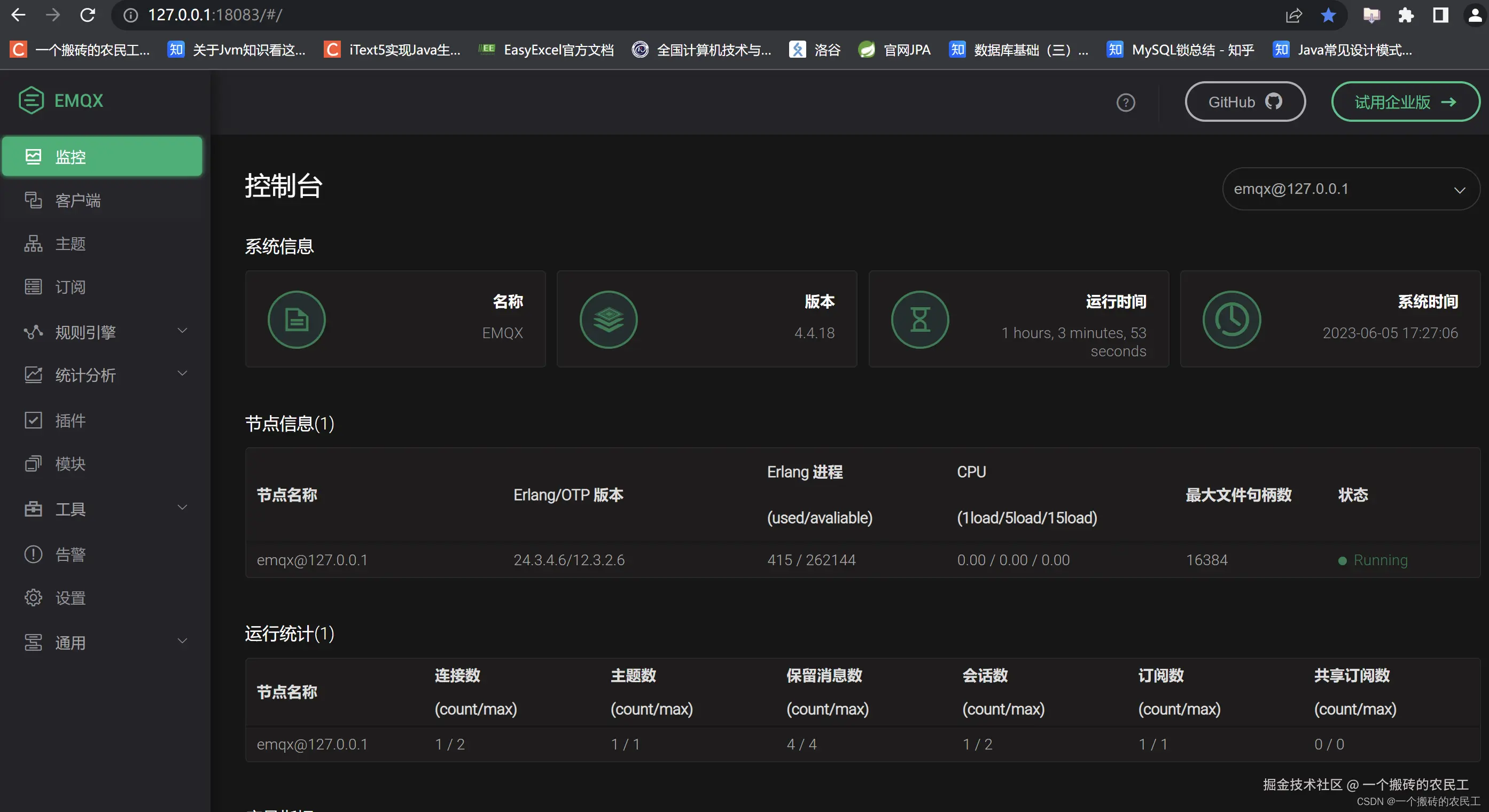Image resolution: width=1489 pixels, height=812 pixels.
Task: Click the 工具 toolbox icon in sidebar
Action: click(34, 509)
